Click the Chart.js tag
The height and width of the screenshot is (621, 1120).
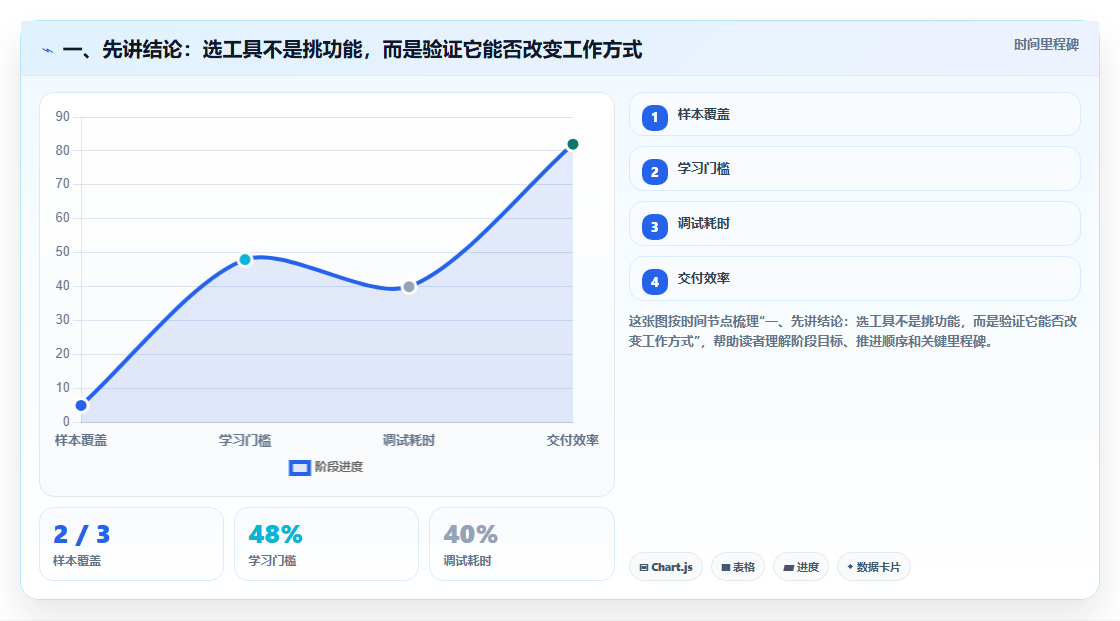click(666, 567)
